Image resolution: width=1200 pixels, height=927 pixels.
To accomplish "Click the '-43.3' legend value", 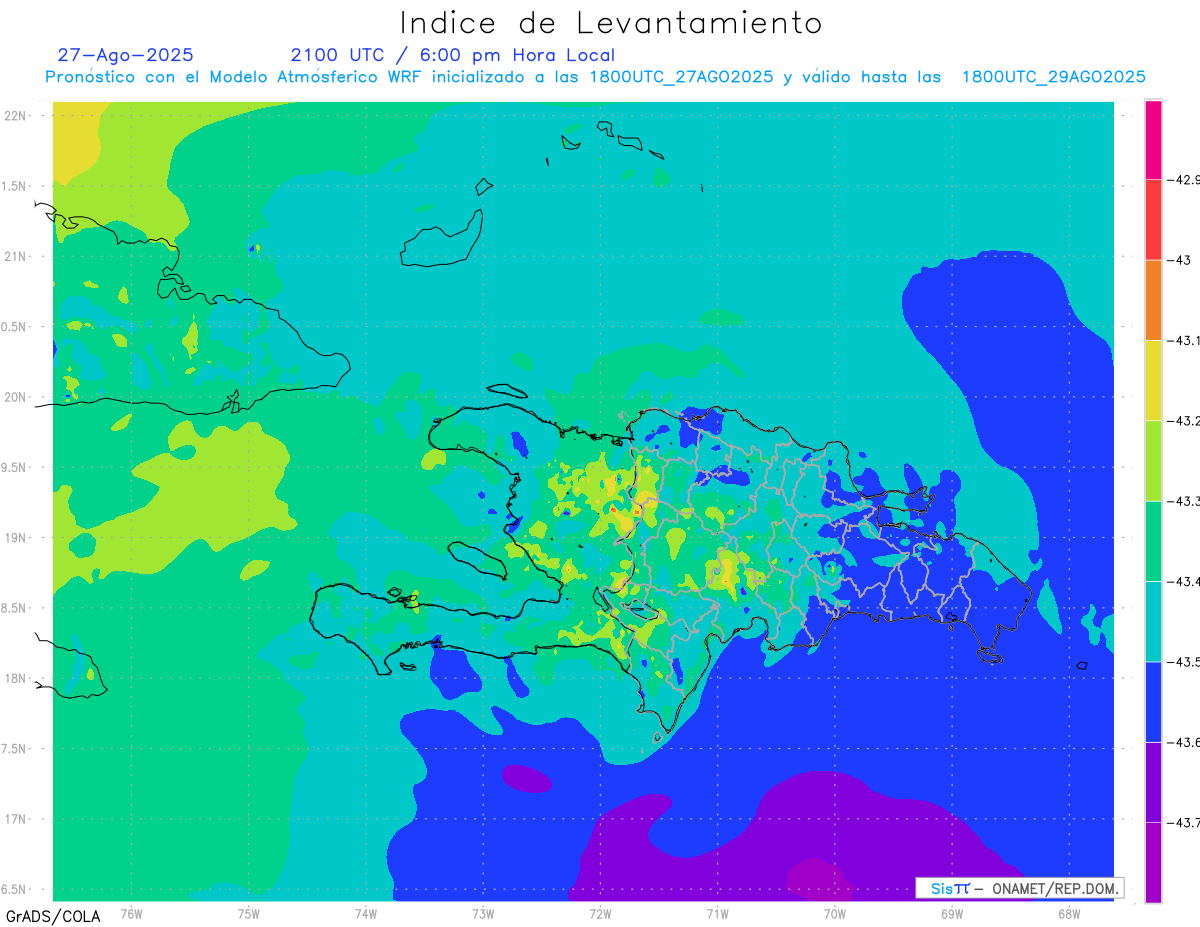I will point(1183,501).
